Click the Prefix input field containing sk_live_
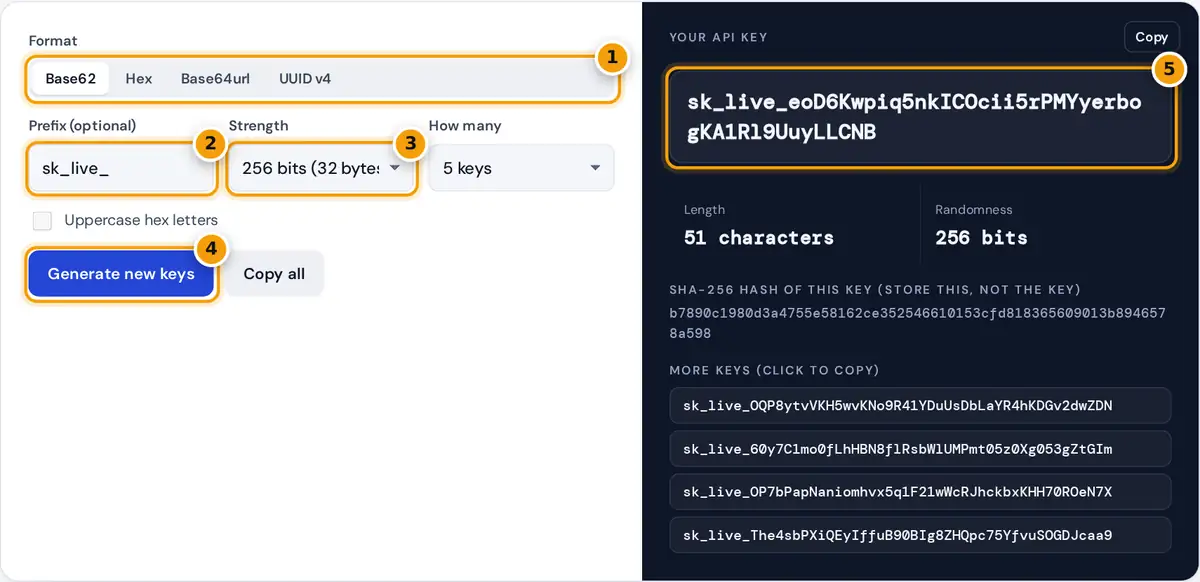1200x582 pixels. tap(121, 168)
